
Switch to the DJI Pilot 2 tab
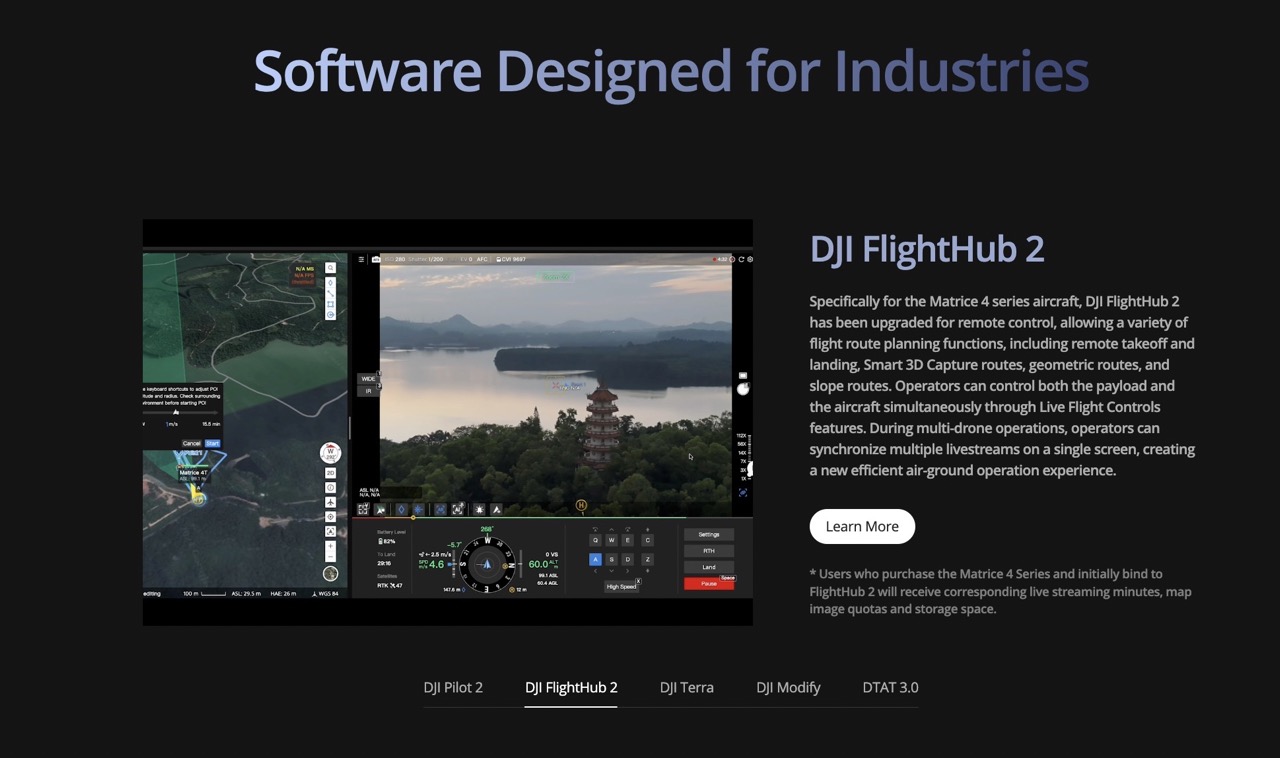(x=453, y=687)
